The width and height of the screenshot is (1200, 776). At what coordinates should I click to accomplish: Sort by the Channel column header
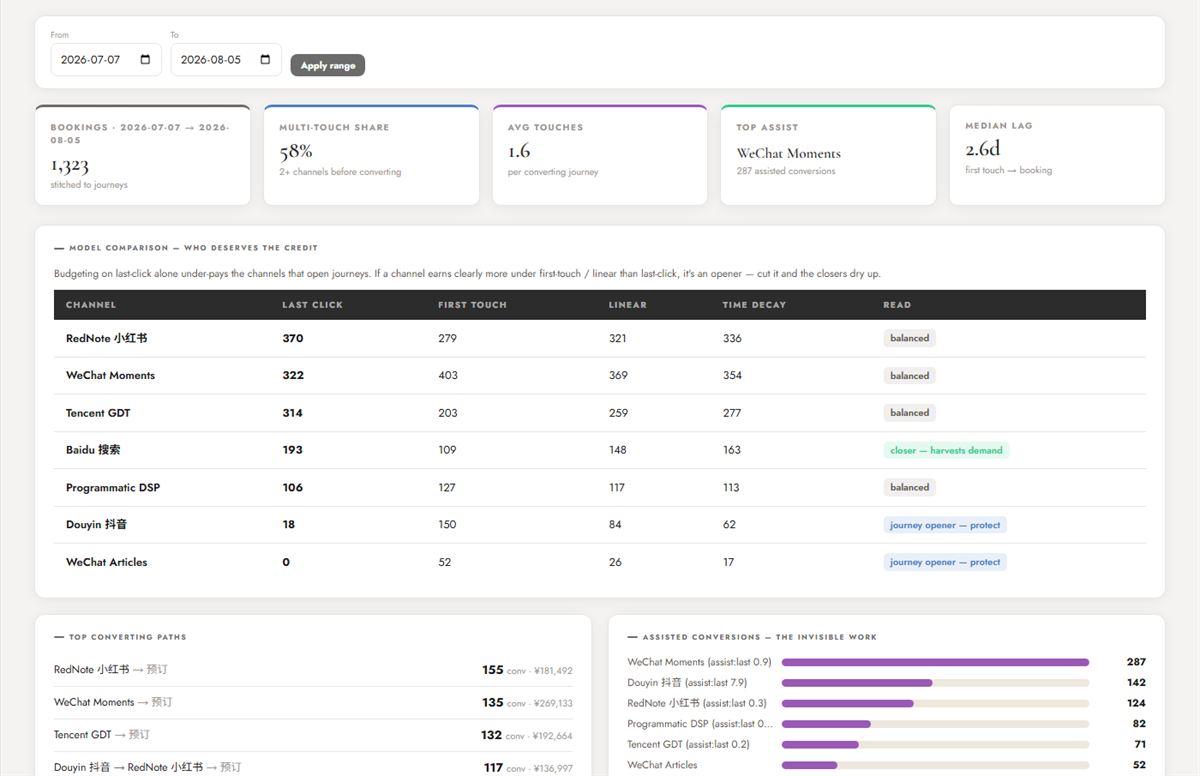pyautogui.click(x=91, y=305)
